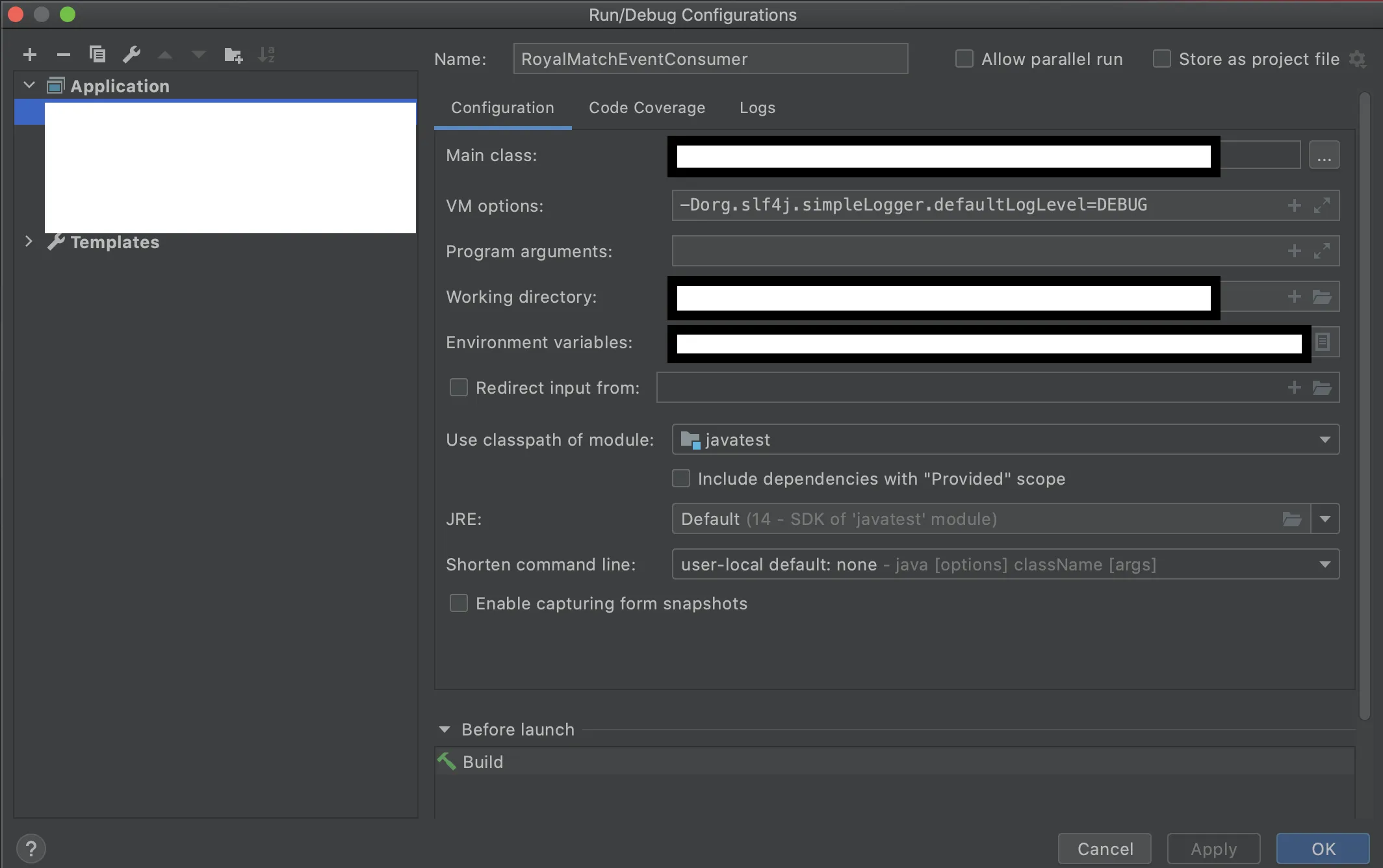Click the Create New Folder icon
Image resolution: width=1383 pixels, height=868 pixels.
pos(233,55)
